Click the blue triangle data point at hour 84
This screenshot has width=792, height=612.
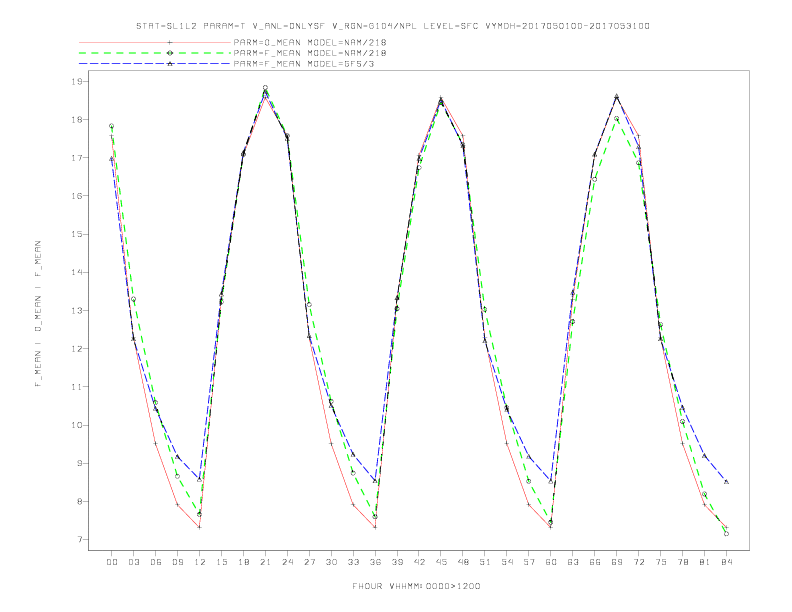(726, 482)
